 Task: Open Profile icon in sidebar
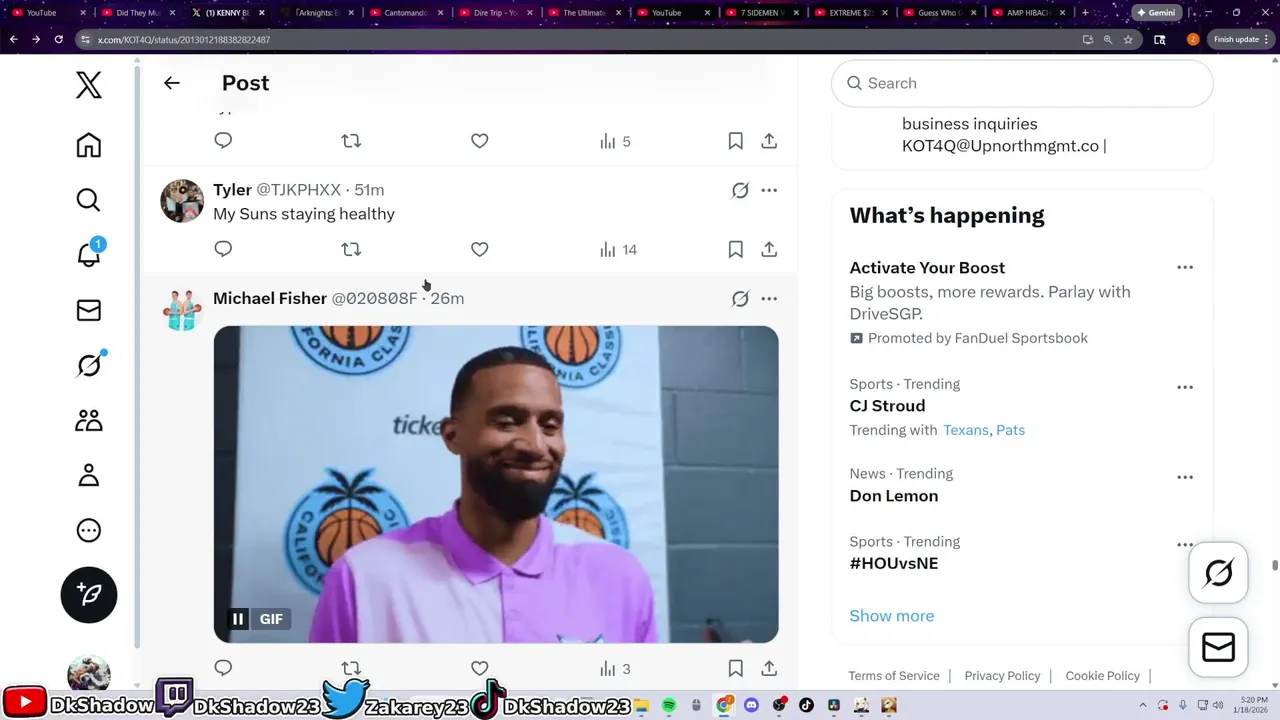click(89, 475)
